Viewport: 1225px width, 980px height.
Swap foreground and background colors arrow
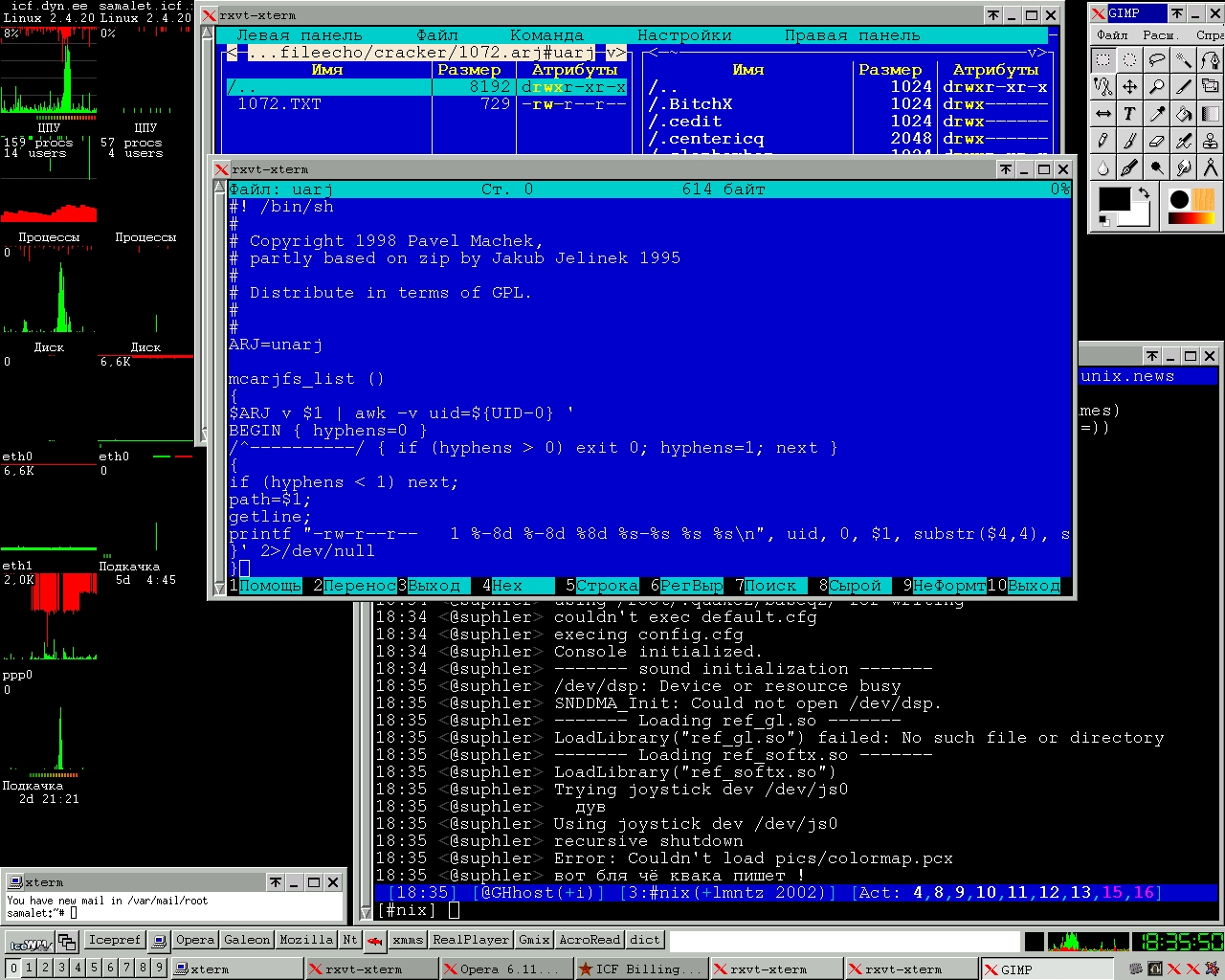1143,193
